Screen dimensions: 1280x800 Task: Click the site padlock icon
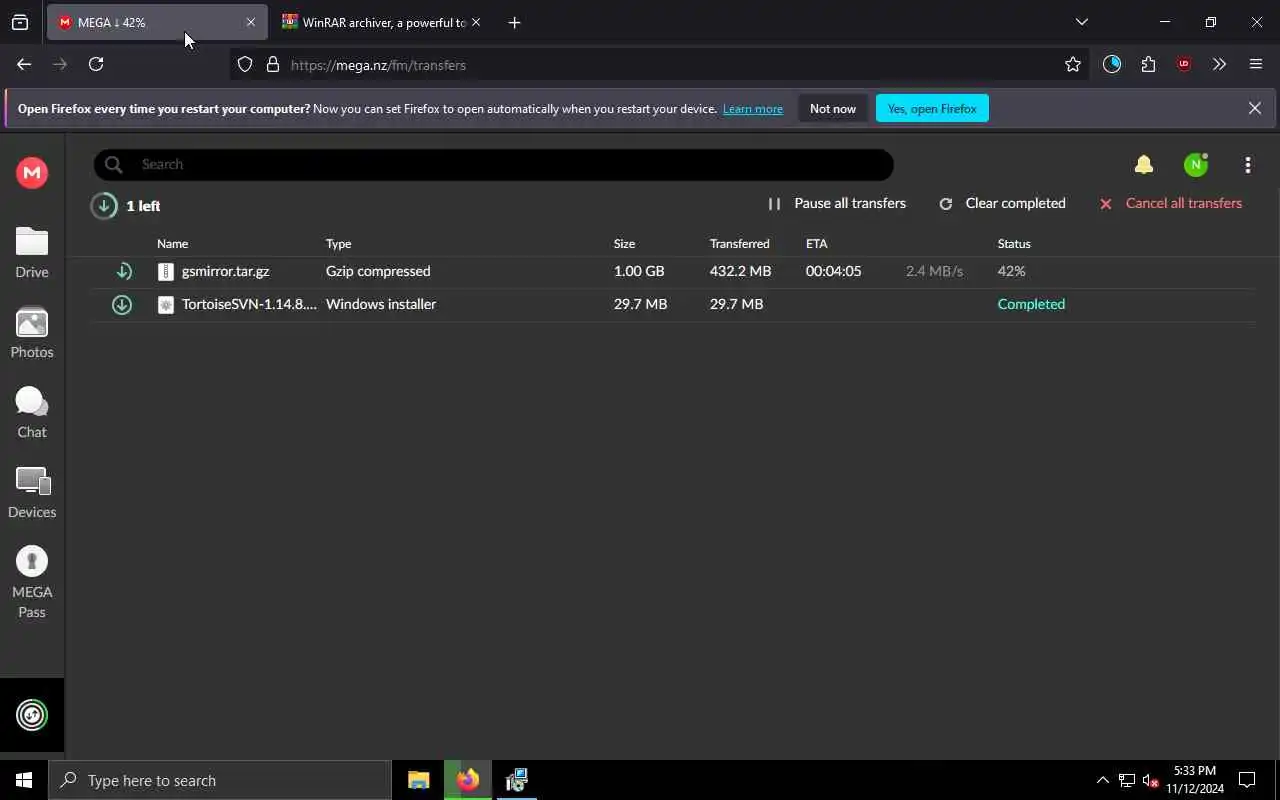pos(272,65)
